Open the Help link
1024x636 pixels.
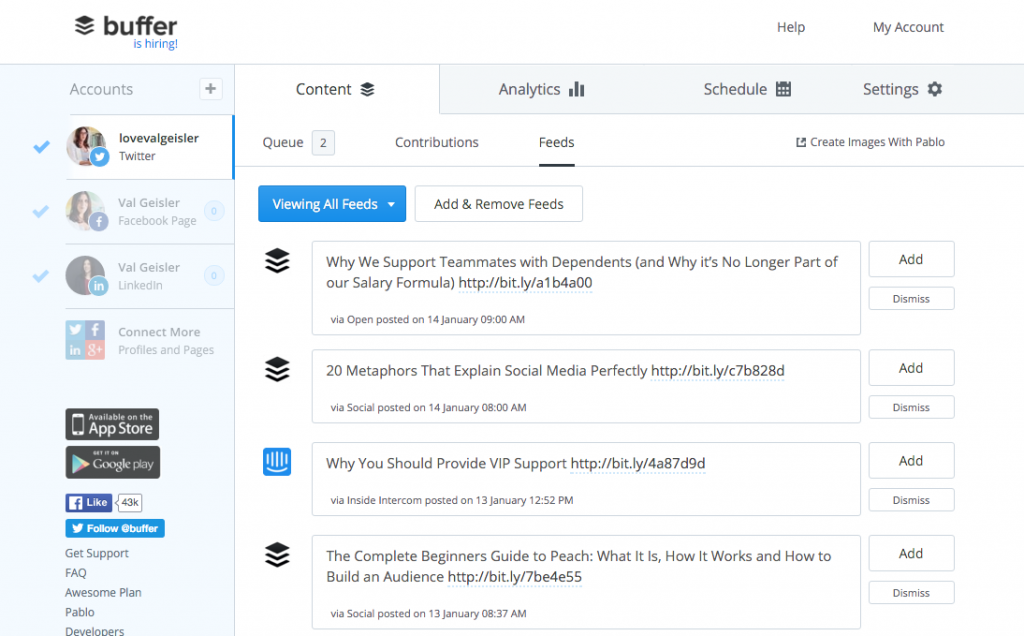791,27
